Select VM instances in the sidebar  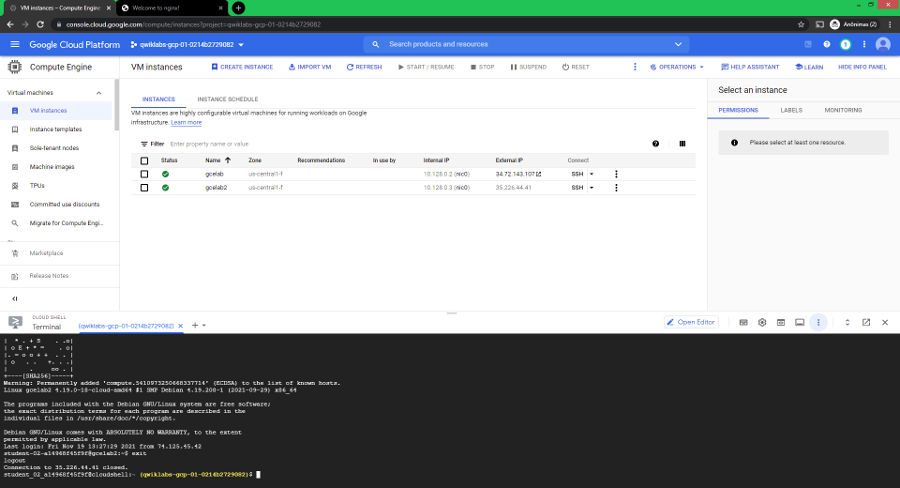point(56,111)
